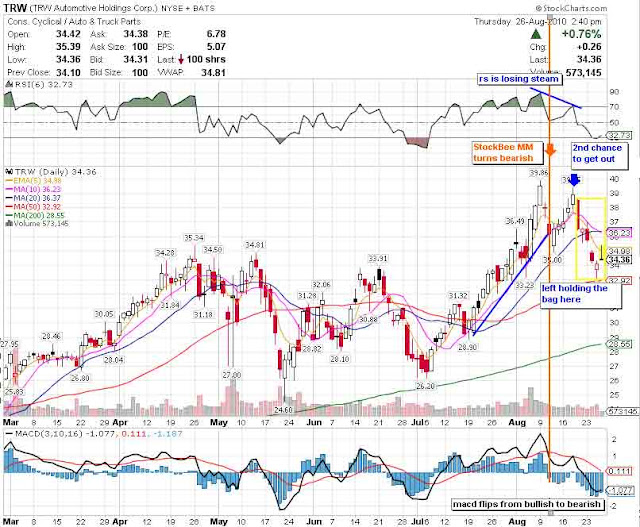640x527 pixels.
Task: Click the Ask price 34.38
Action: coord(136,34)
